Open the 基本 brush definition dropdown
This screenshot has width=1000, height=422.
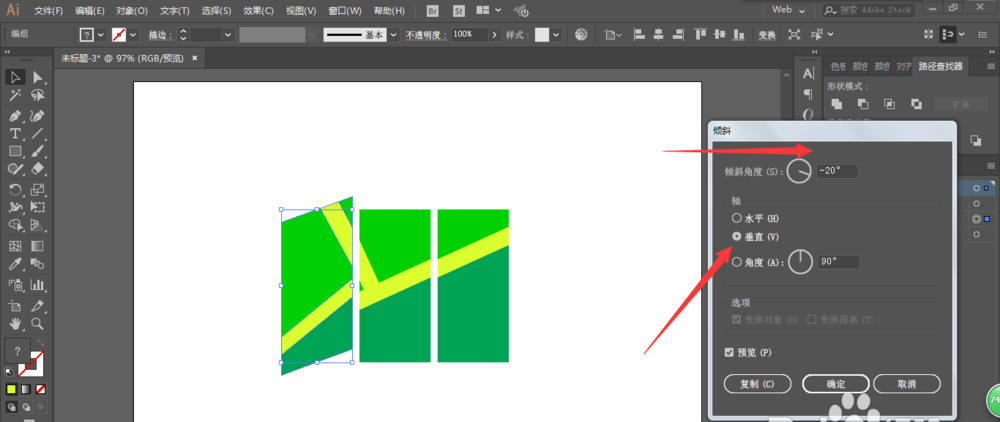tap(393, 35)
